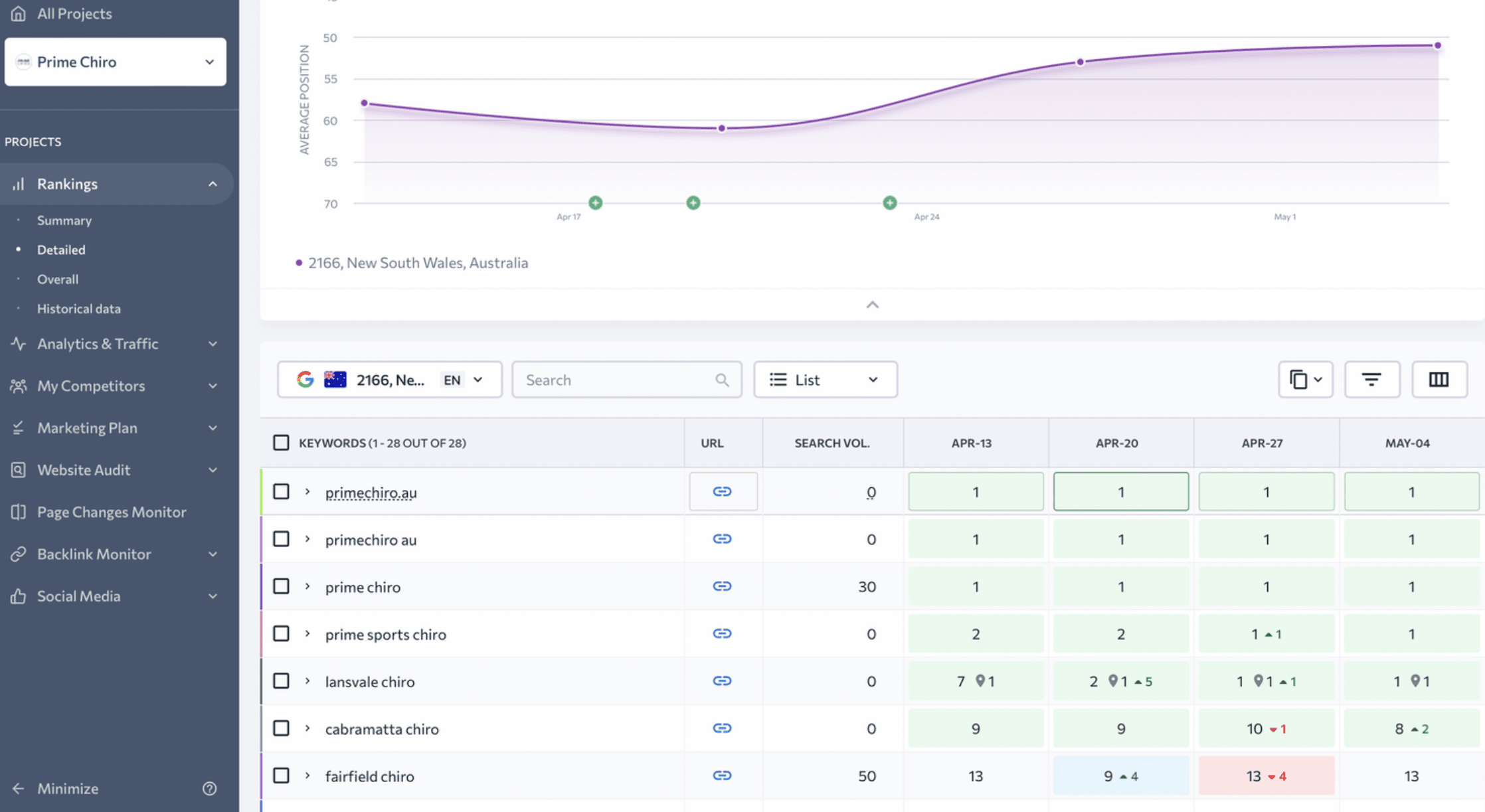
Task: Collapse the Rankings section chevron
Action: pyautogui.click(x=213, y=184)
